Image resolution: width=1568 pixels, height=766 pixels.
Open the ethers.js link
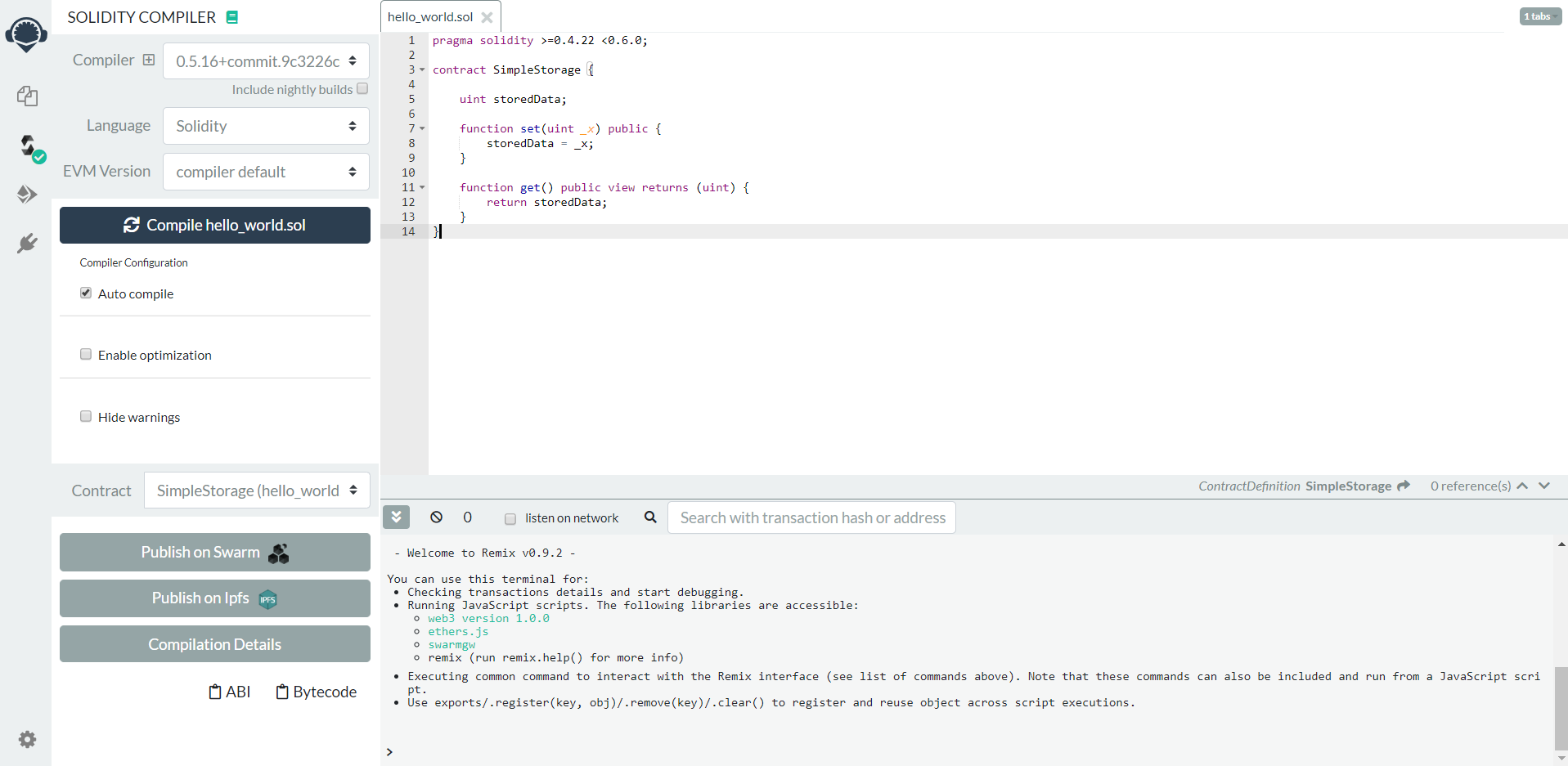(458, 631)
